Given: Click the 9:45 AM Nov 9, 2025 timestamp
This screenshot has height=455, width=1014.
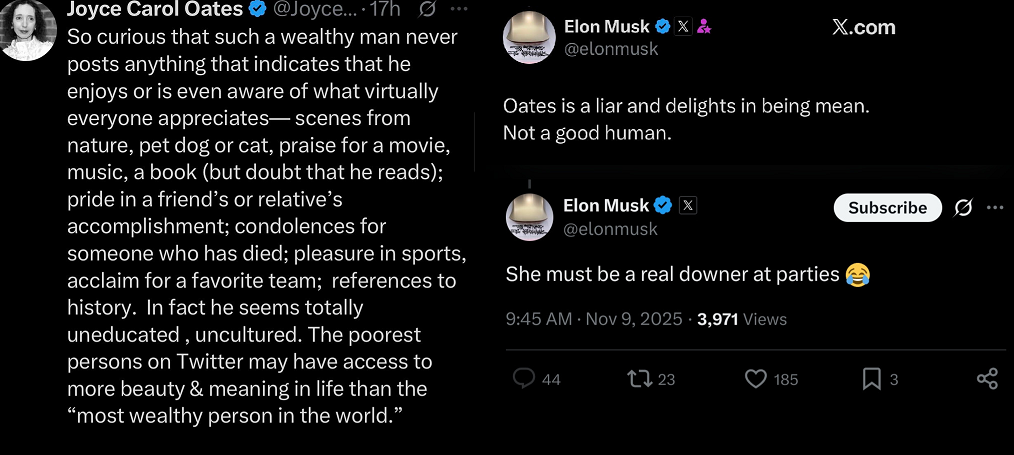Looking at the screenshot, I should (594, 319).
